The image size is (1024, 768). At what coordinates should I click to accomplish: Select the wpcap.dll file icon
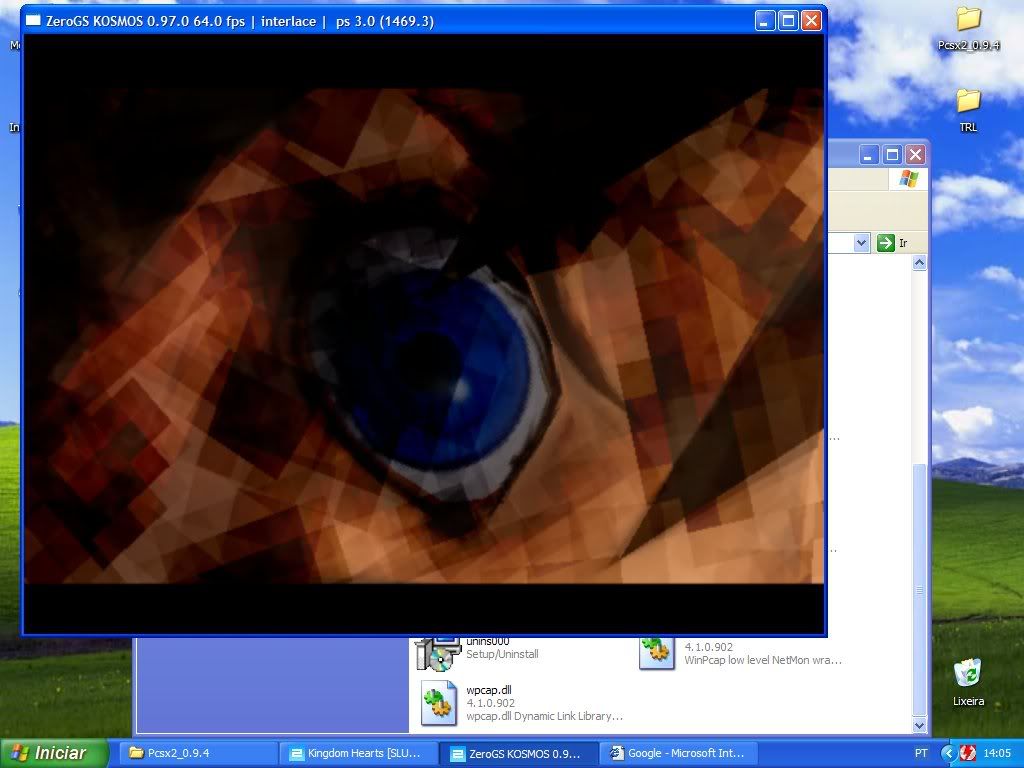point(438,701)
